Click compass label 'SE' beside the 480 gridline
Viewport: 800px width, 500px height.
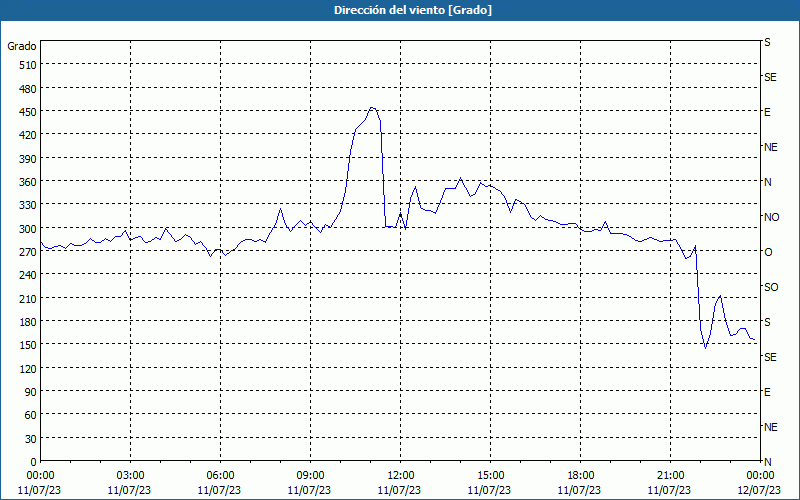tap(770, 78)
